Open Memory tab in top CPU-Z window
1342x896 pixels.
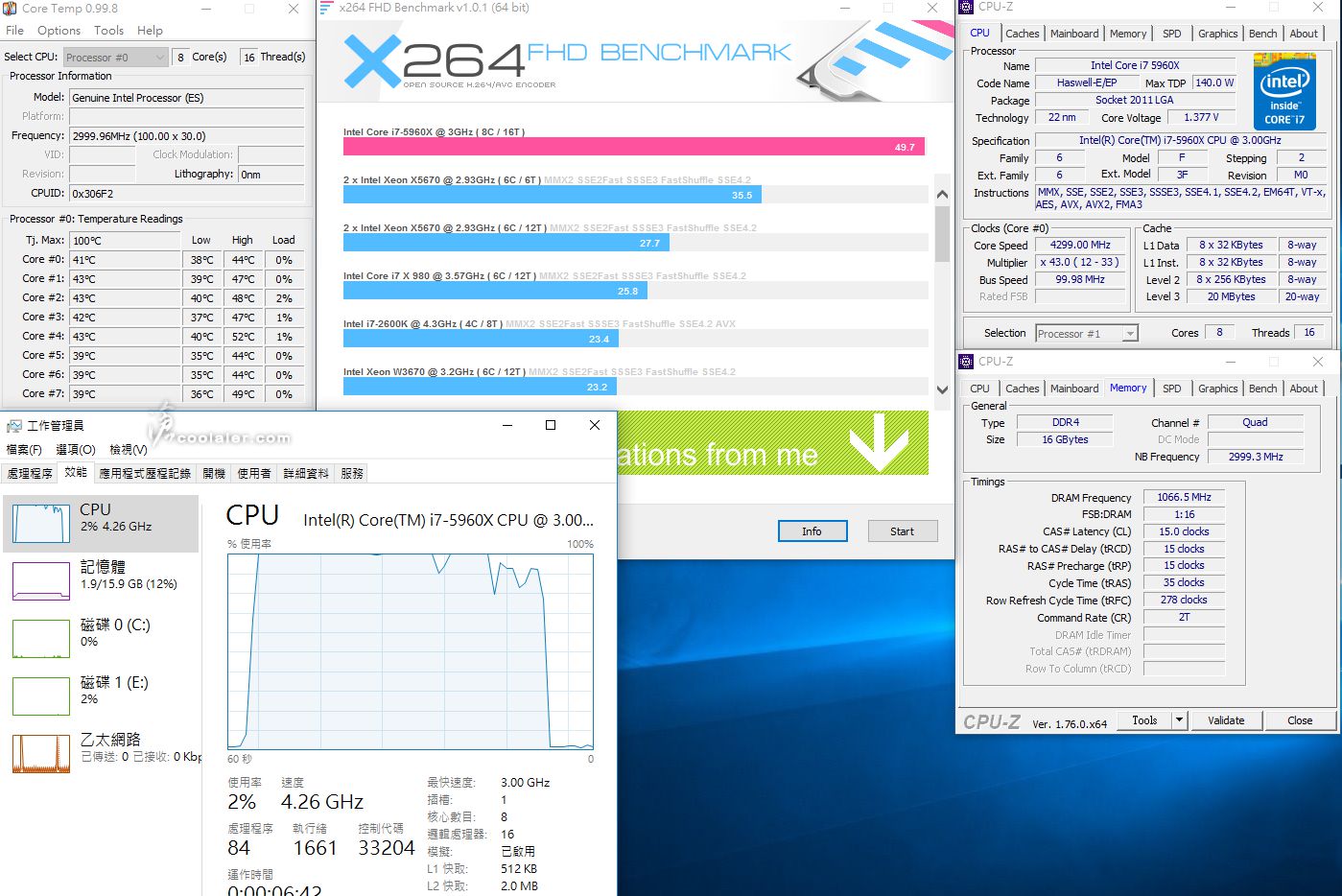pos(1128,34)
